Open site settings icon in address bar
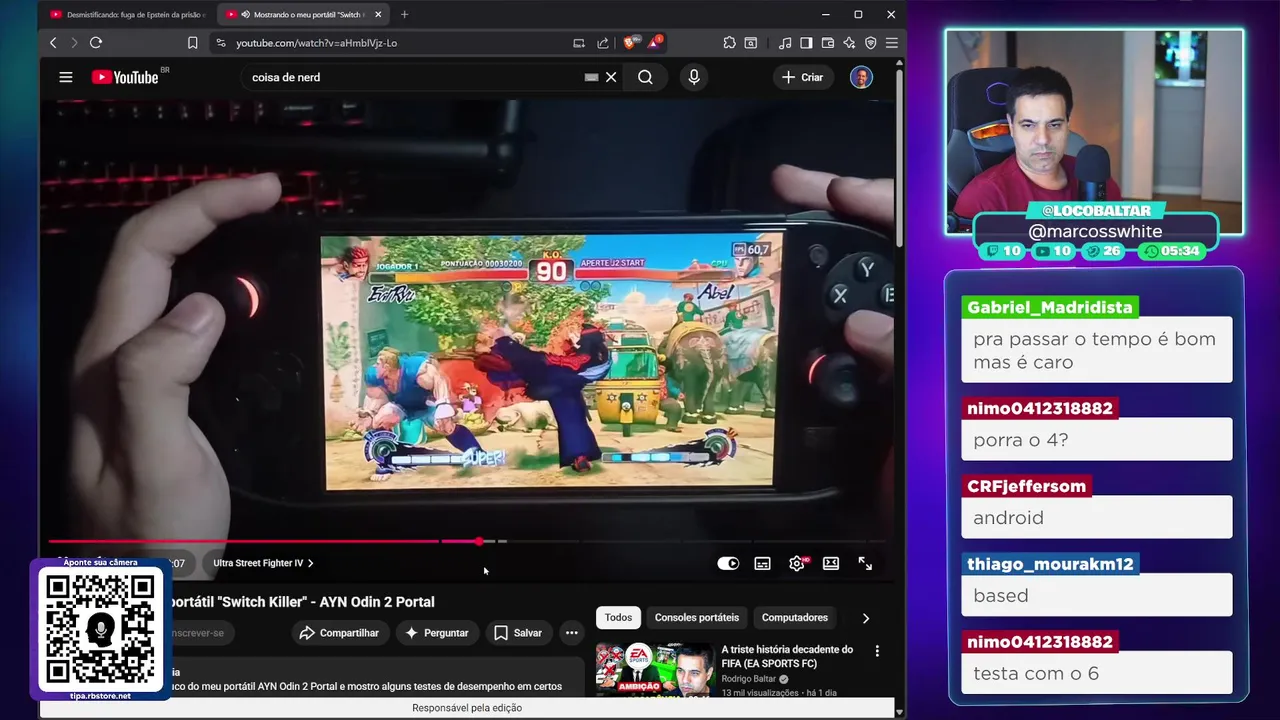 coord(221,43)
